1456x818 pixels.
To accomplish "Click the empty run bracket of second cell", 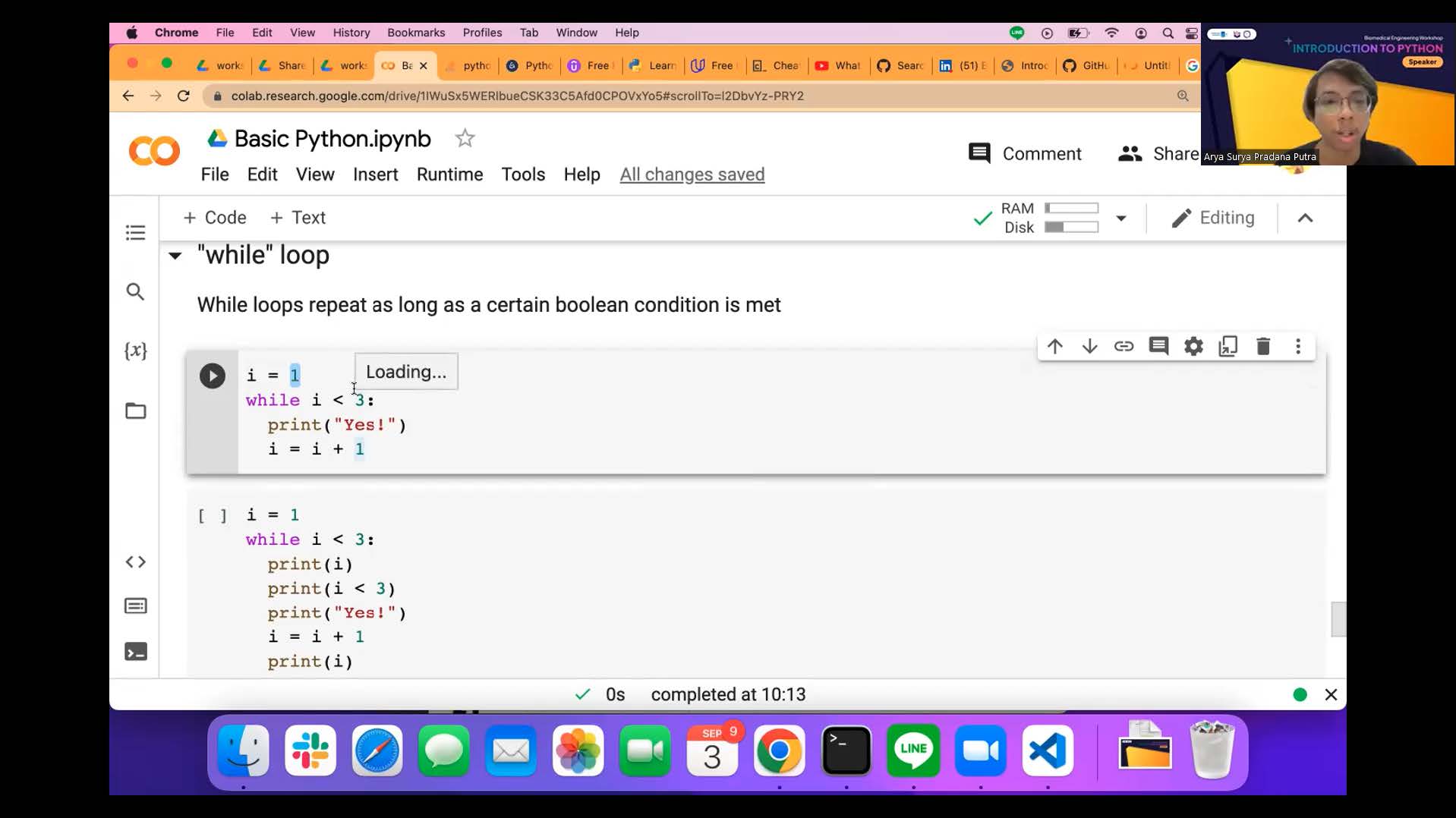I will tap(213, 516).
